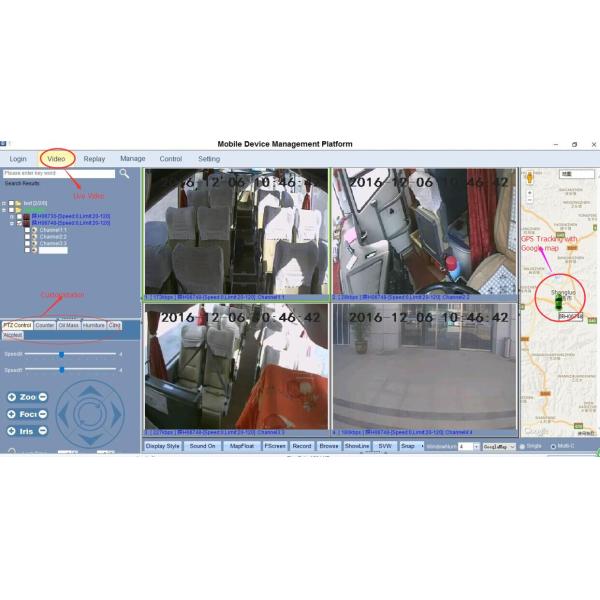
Task: Adjust the first Speed slider handle
Action: (x=61, y=353)
